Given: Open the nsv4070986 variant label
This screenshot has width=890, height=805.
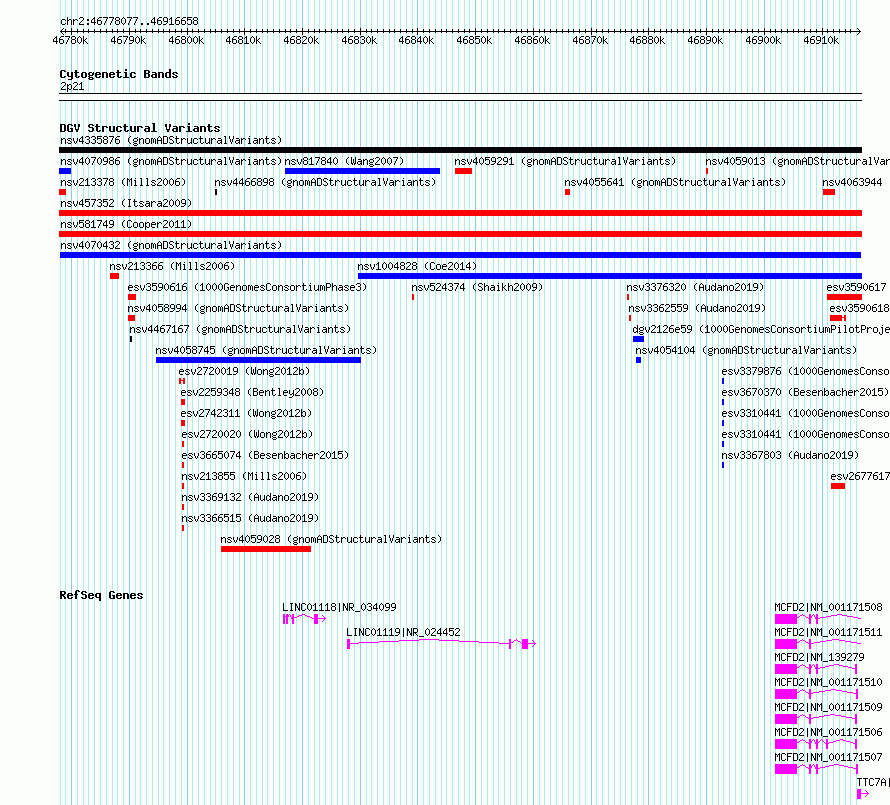Looking at the screenshot, I should coord(171,161).
